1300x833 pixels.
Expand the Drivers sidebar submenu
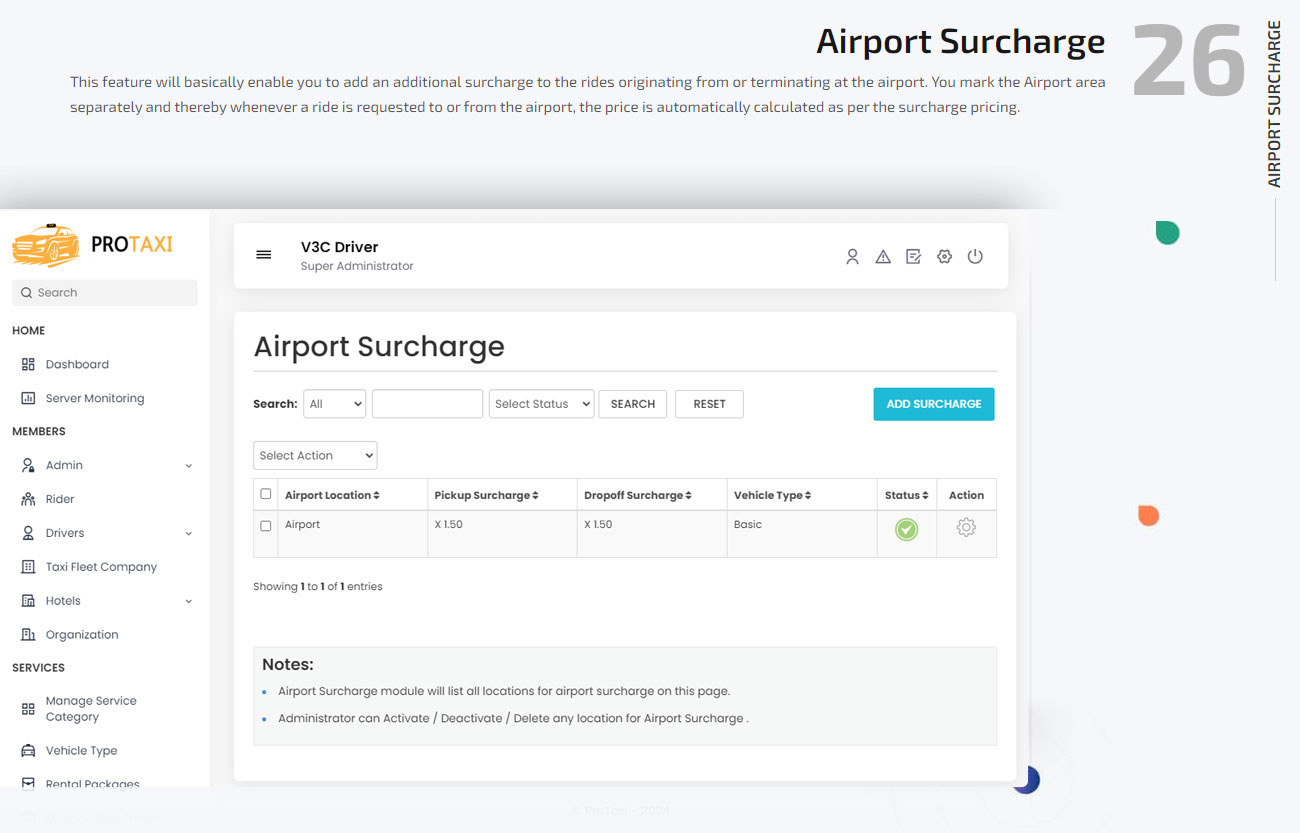tap(189, 532)
